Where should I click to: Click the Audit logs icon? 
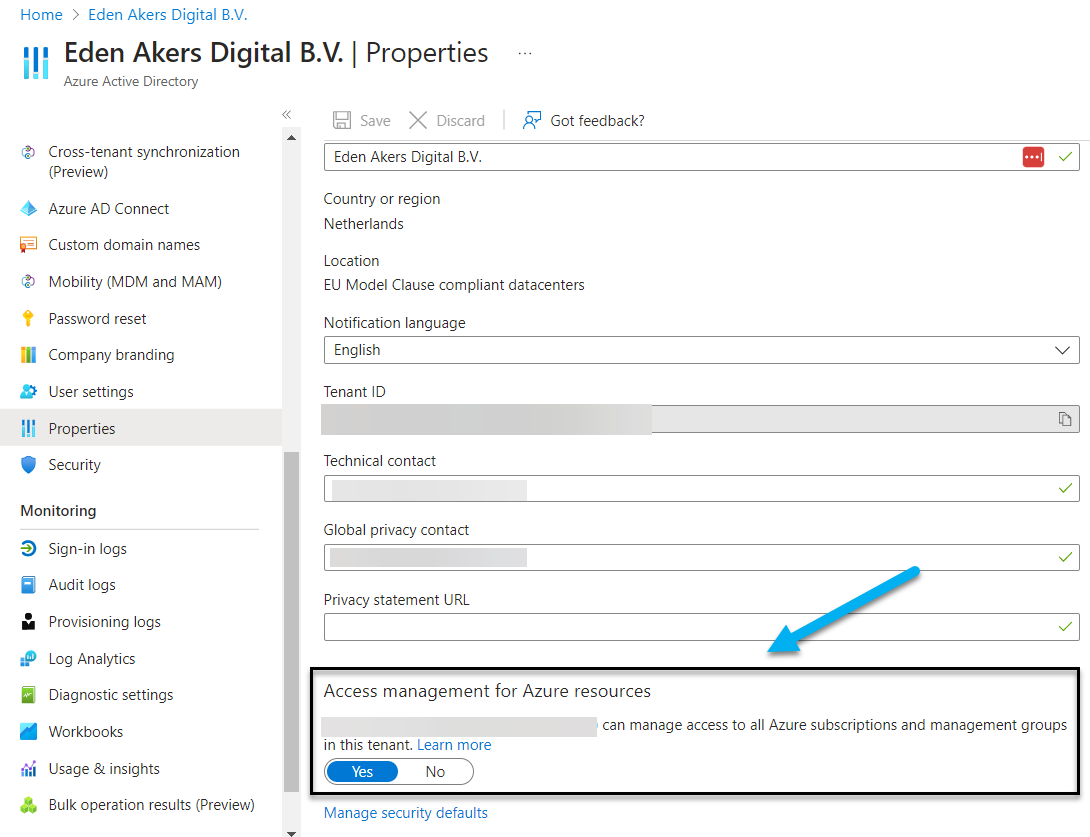tap(29, 585)
